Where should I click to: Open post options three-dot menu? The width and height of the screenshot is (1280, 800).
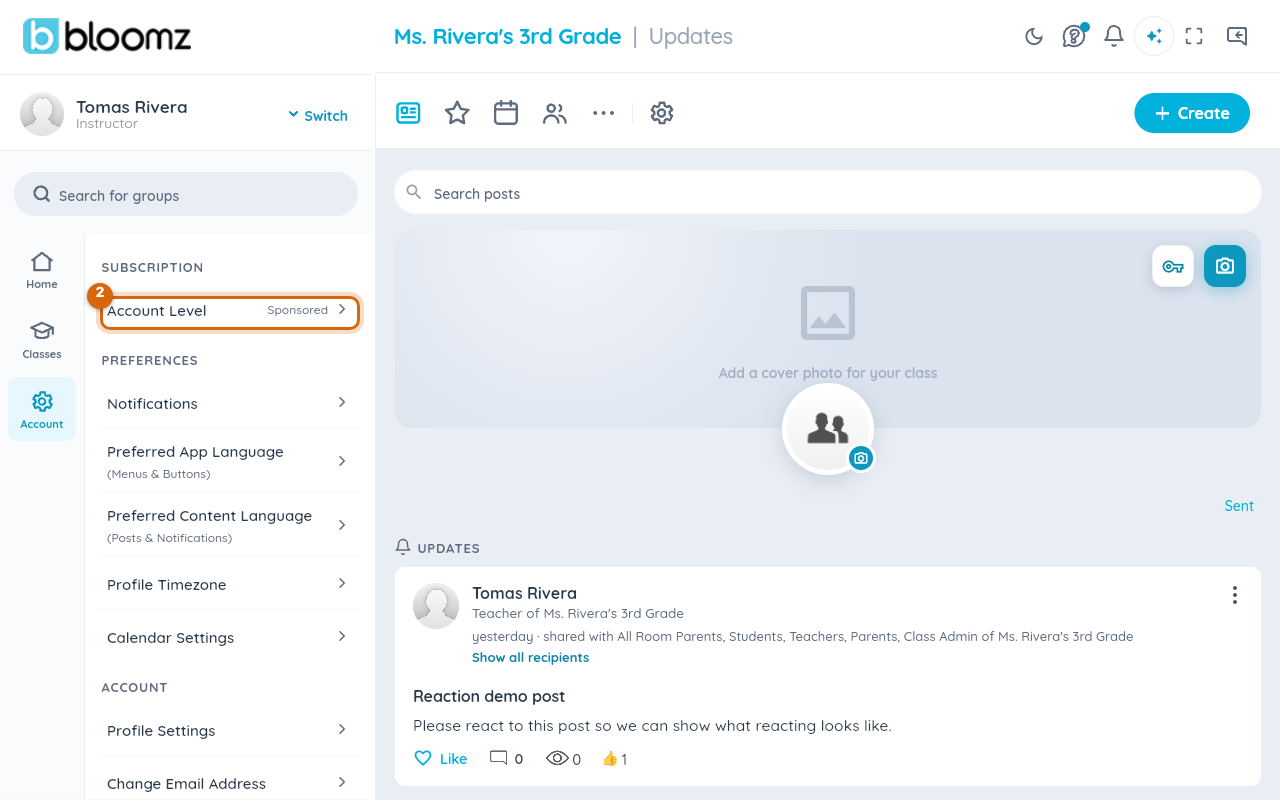[x=1235, y=595]
